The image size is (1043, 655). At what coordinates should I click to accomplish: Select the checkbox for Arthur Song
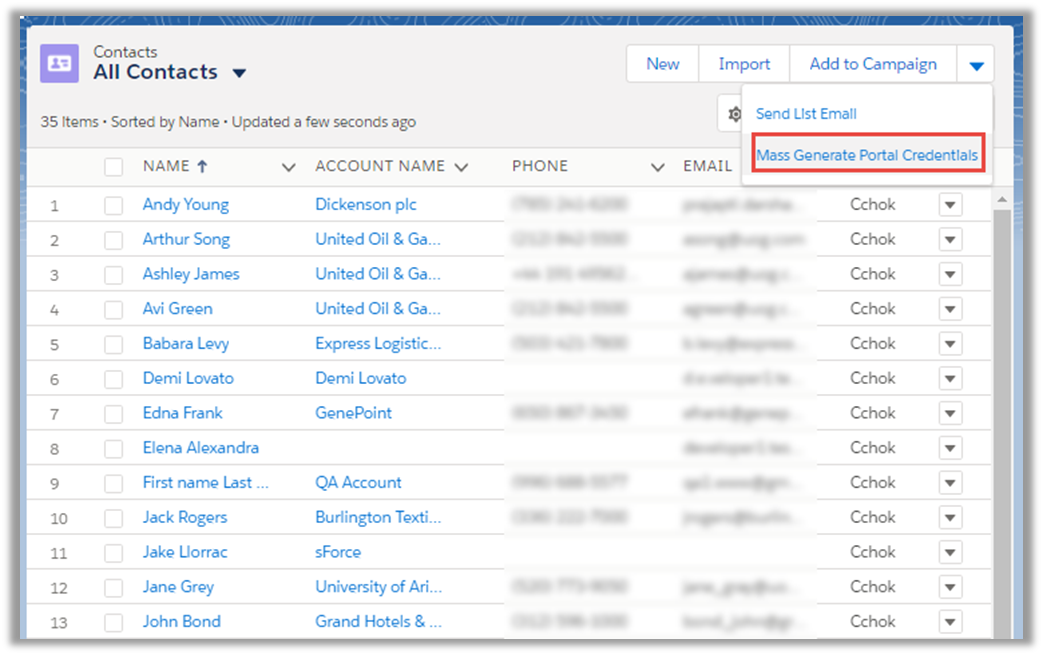pyautogui.click(x=114, y=240)
